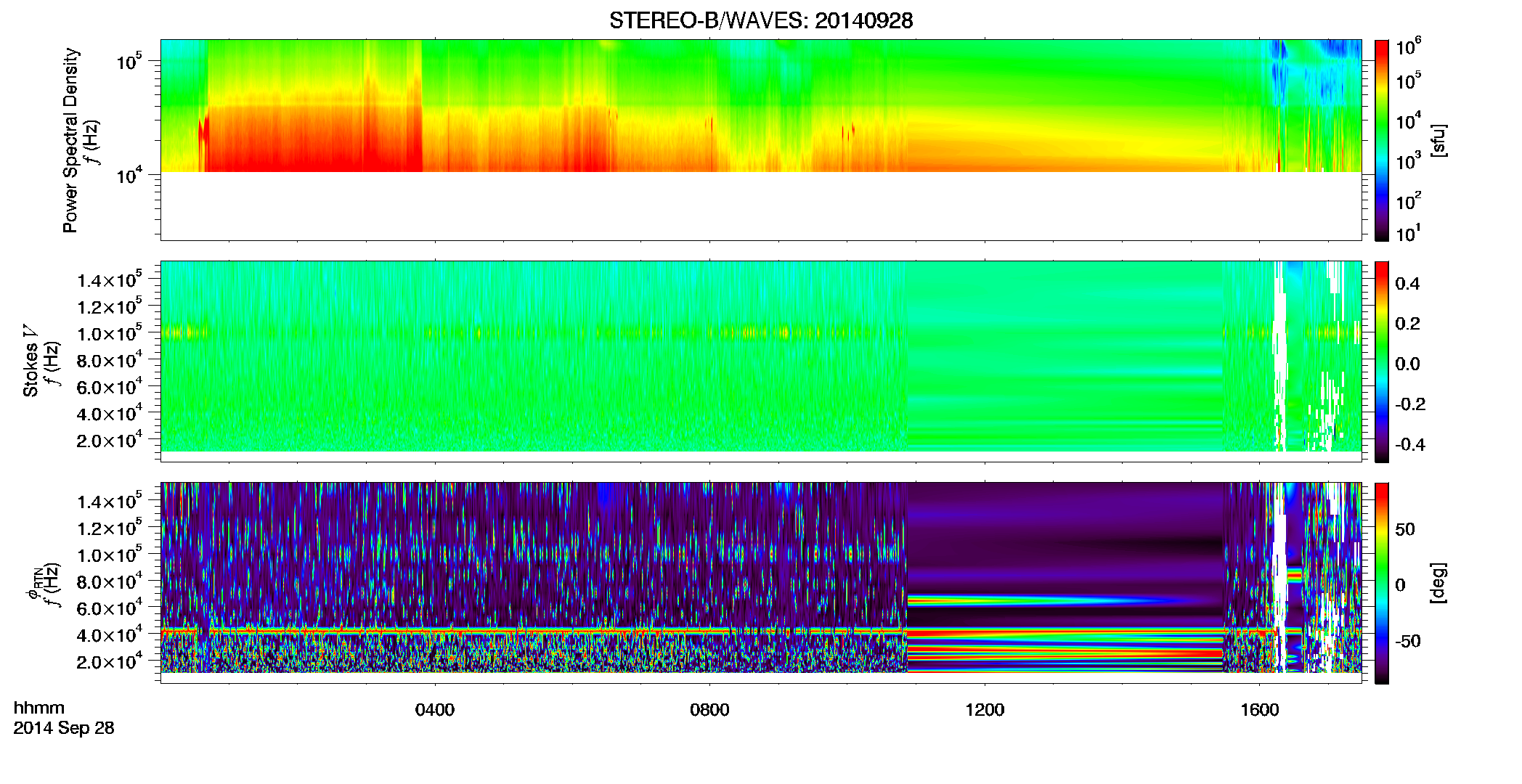
Task: Select the 0800 time axis label
Action: pyautogui.click(x=709, y=709)
